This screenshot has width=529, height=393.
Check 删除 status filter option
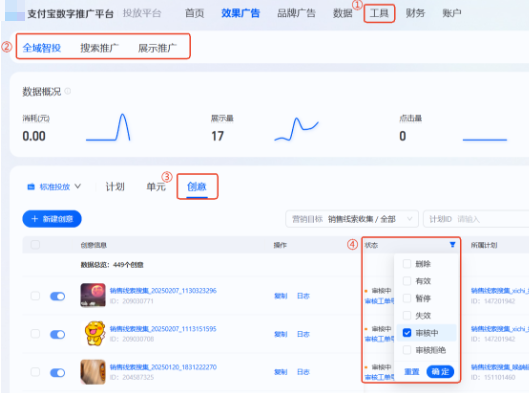(x=407, y=264)
